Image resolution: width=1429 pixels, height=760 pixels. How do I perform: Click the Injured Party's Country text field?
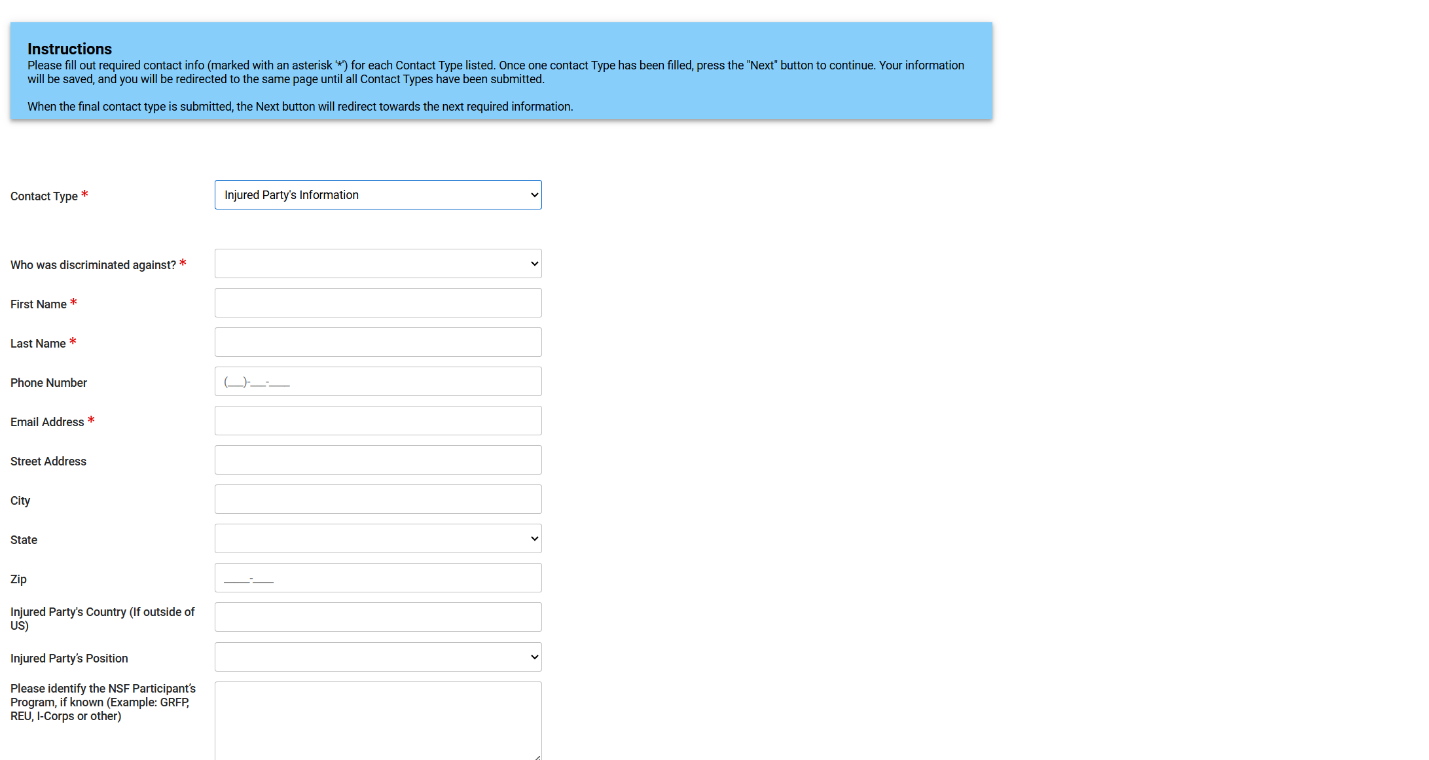377,617
